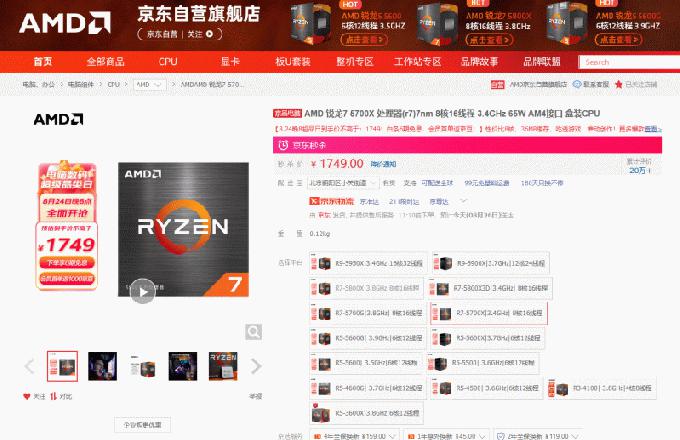Image resolution: width=680 pixels, height=440 pixels.
Task: Click the AMD brand logo above product image
Action: coord(59,119)
